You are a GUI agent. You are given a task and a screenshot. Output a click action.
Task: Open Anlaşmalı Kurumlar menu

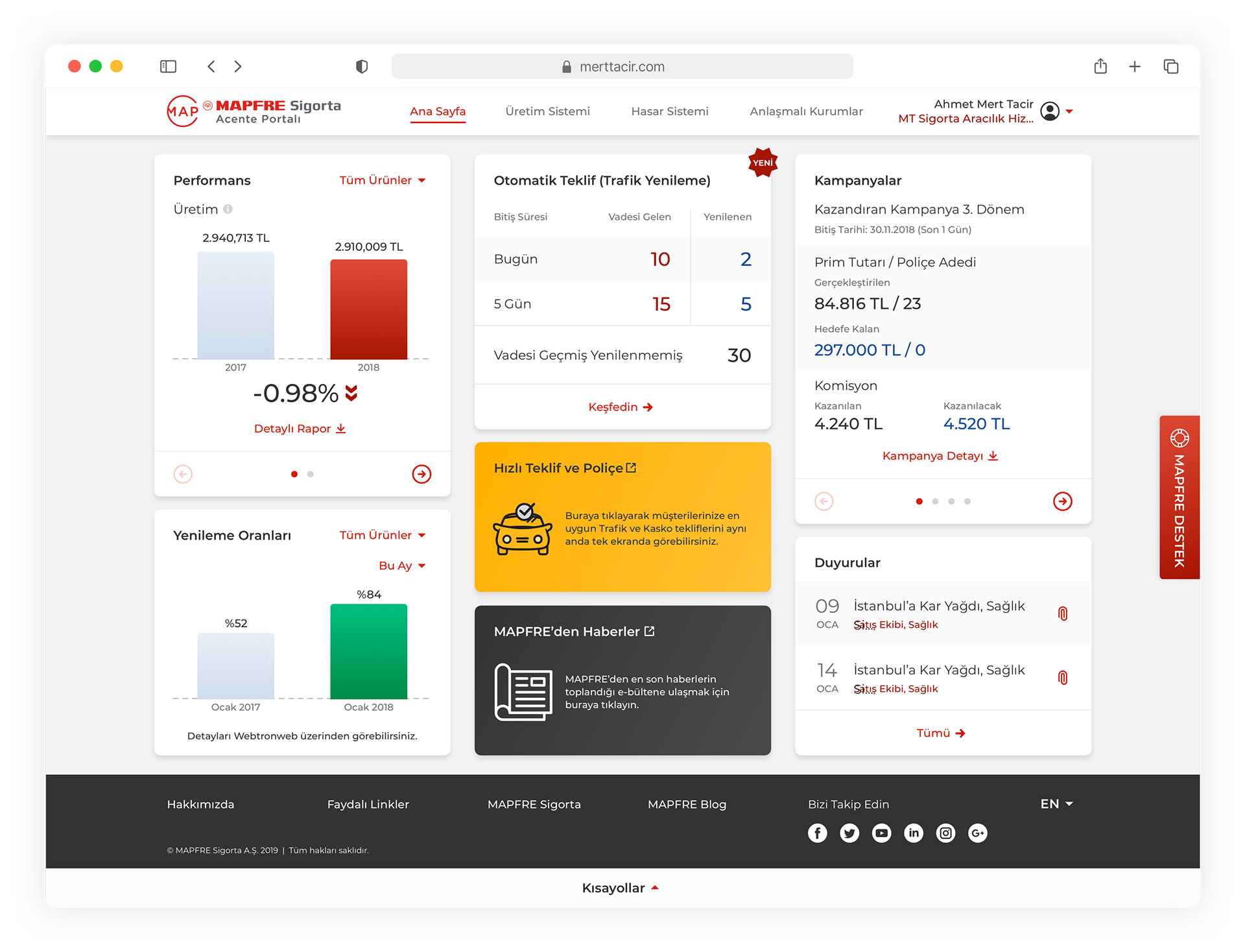tap(806, 112)
